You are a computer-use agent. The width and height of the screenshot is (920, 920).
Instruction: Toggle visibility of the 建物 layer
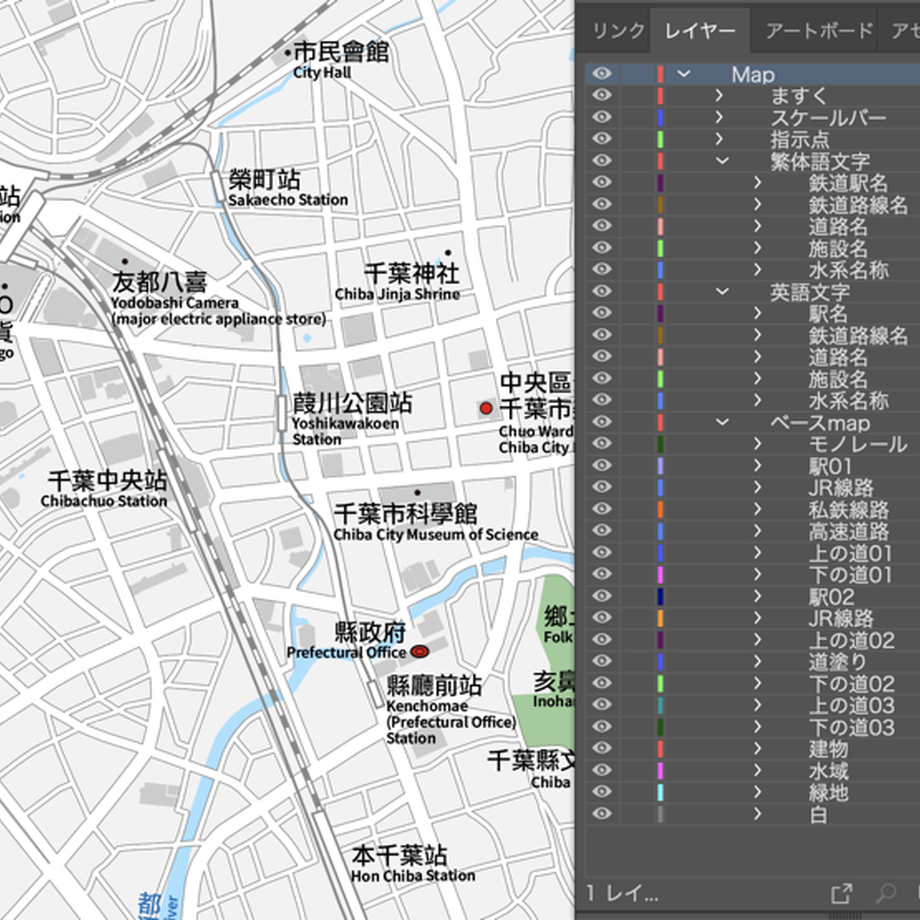602,748
